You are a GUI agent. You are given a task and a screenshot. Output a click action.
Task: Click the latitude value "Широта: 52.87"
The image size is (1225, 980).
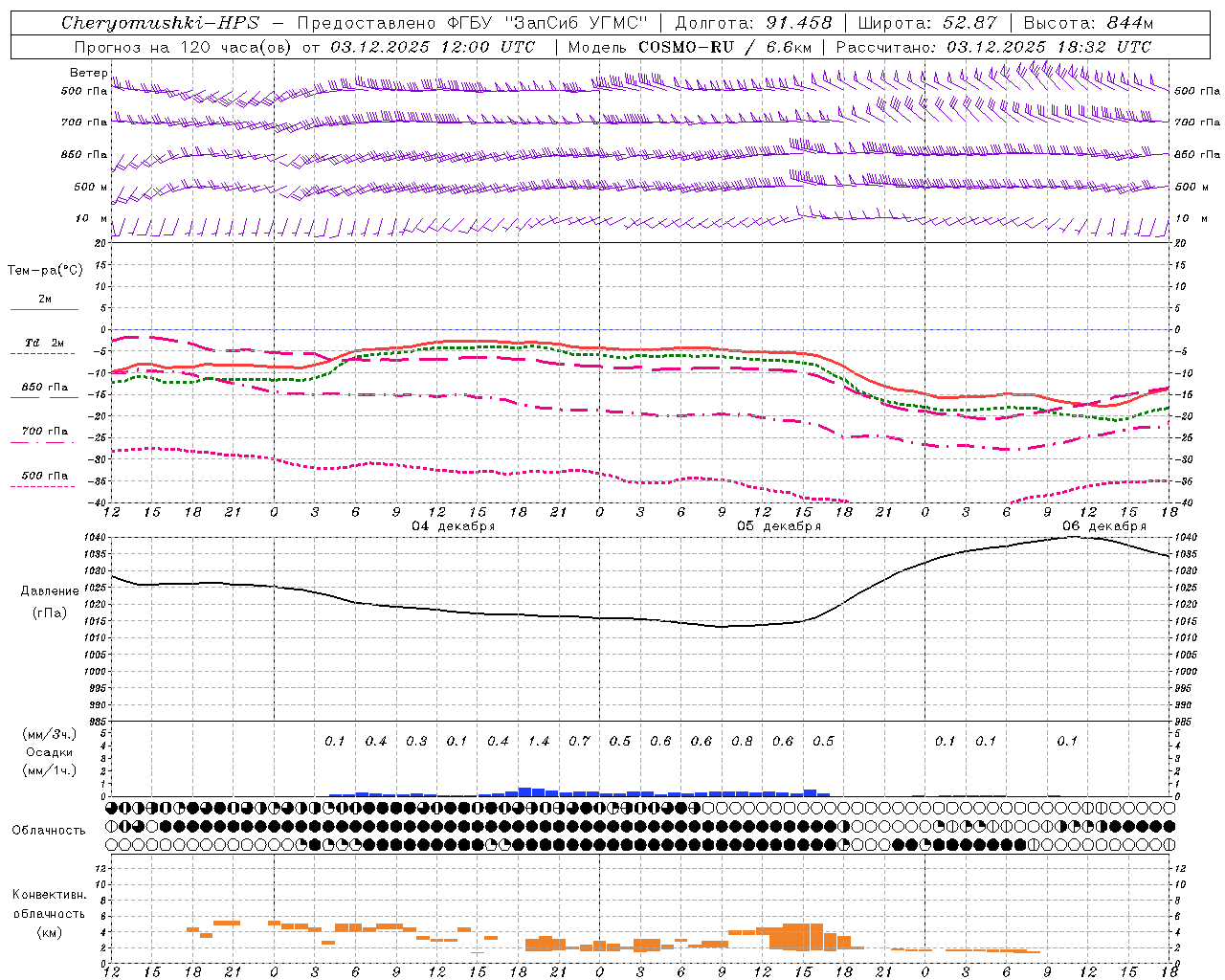927,23
